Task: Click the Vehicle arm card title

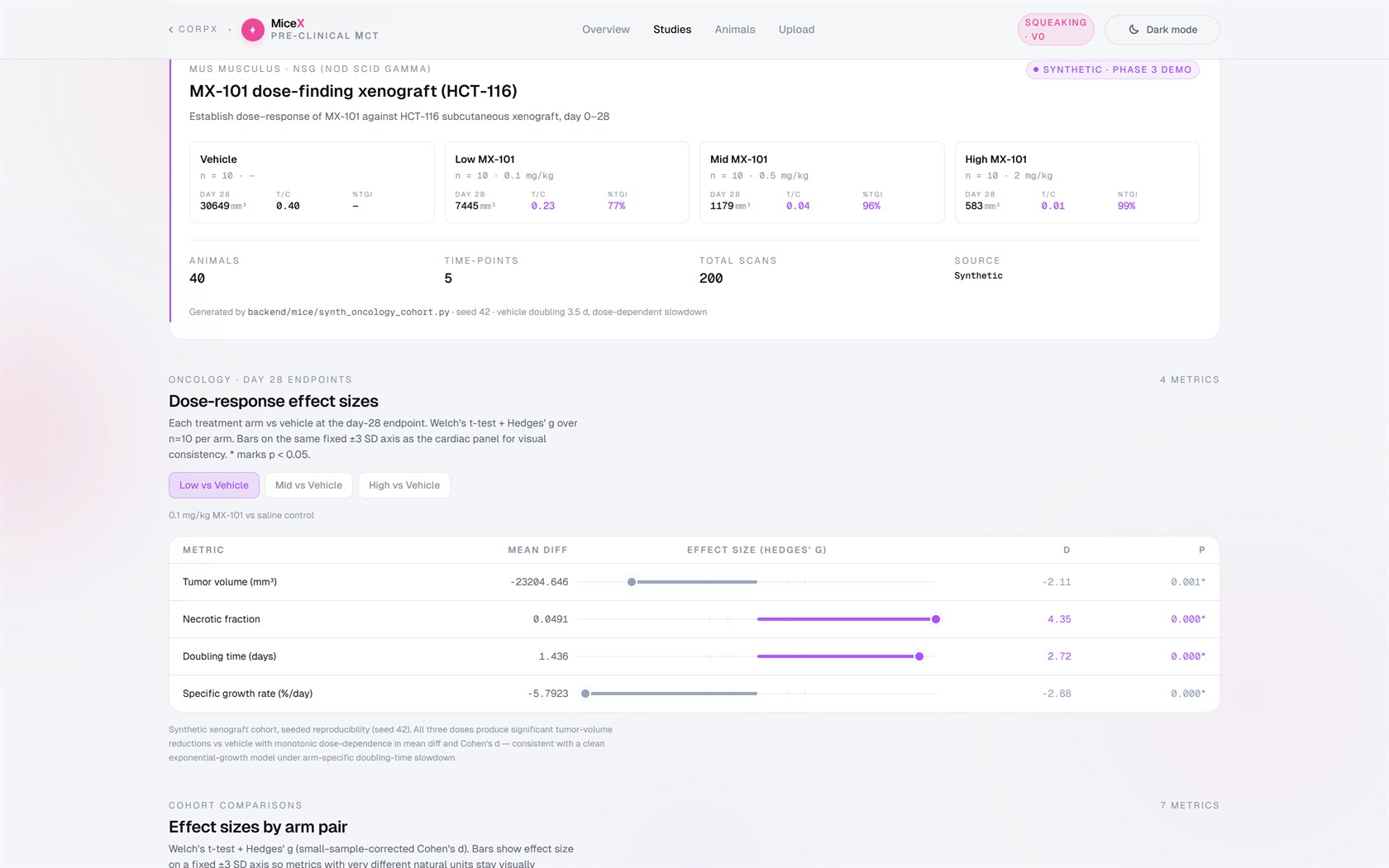Action: (x=218, y=160)
